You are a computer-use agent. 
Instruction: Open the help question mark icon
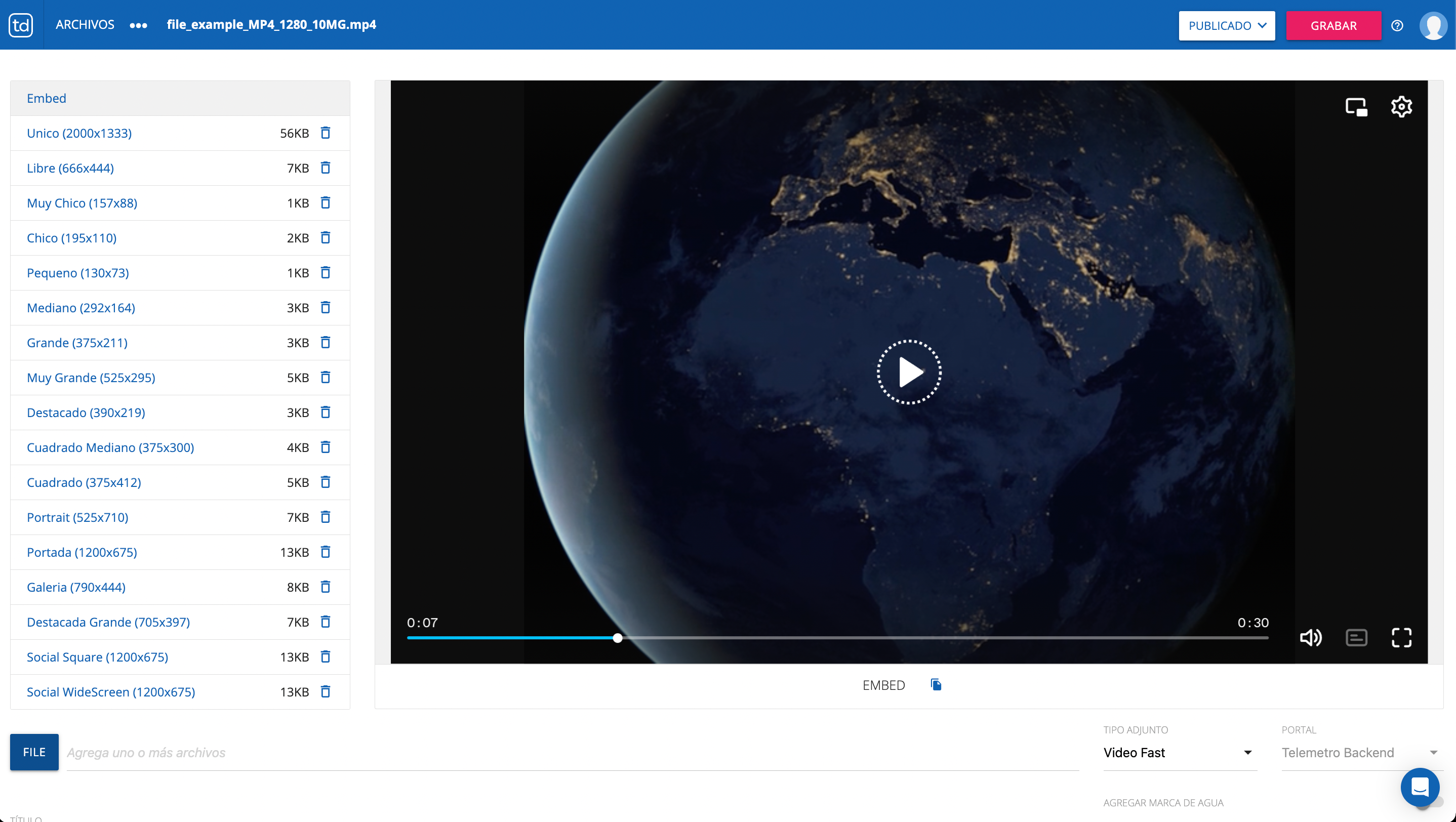point(1397,25)
